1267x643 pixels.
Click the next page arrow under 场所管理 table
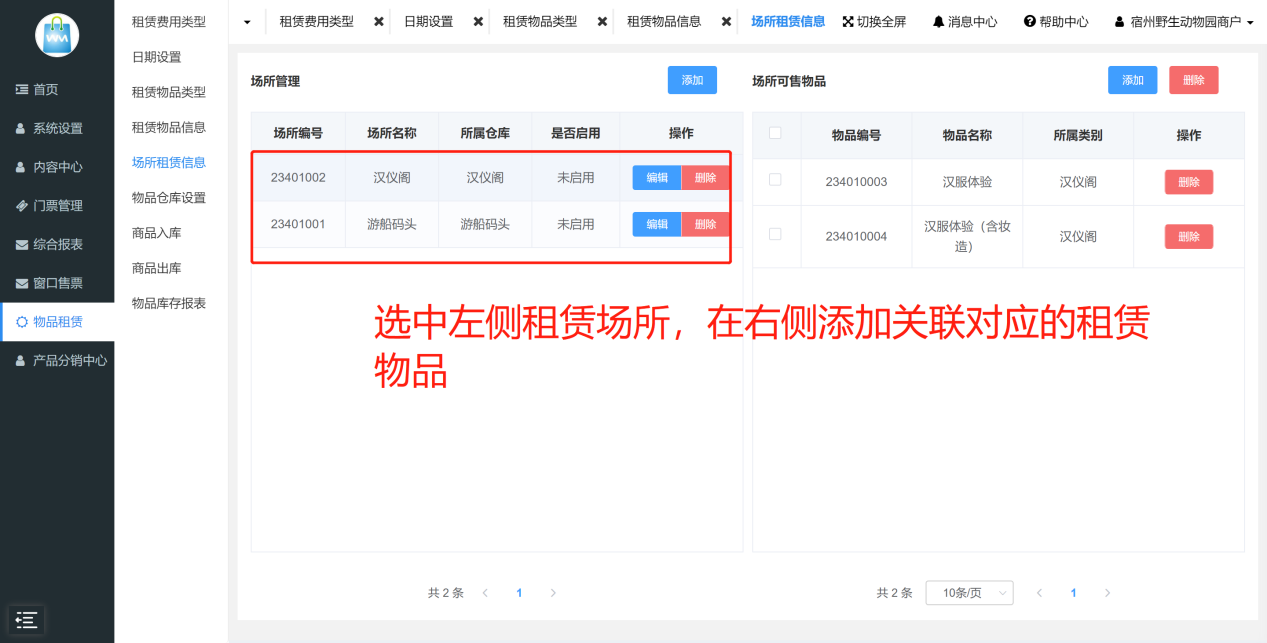(553, 593)
